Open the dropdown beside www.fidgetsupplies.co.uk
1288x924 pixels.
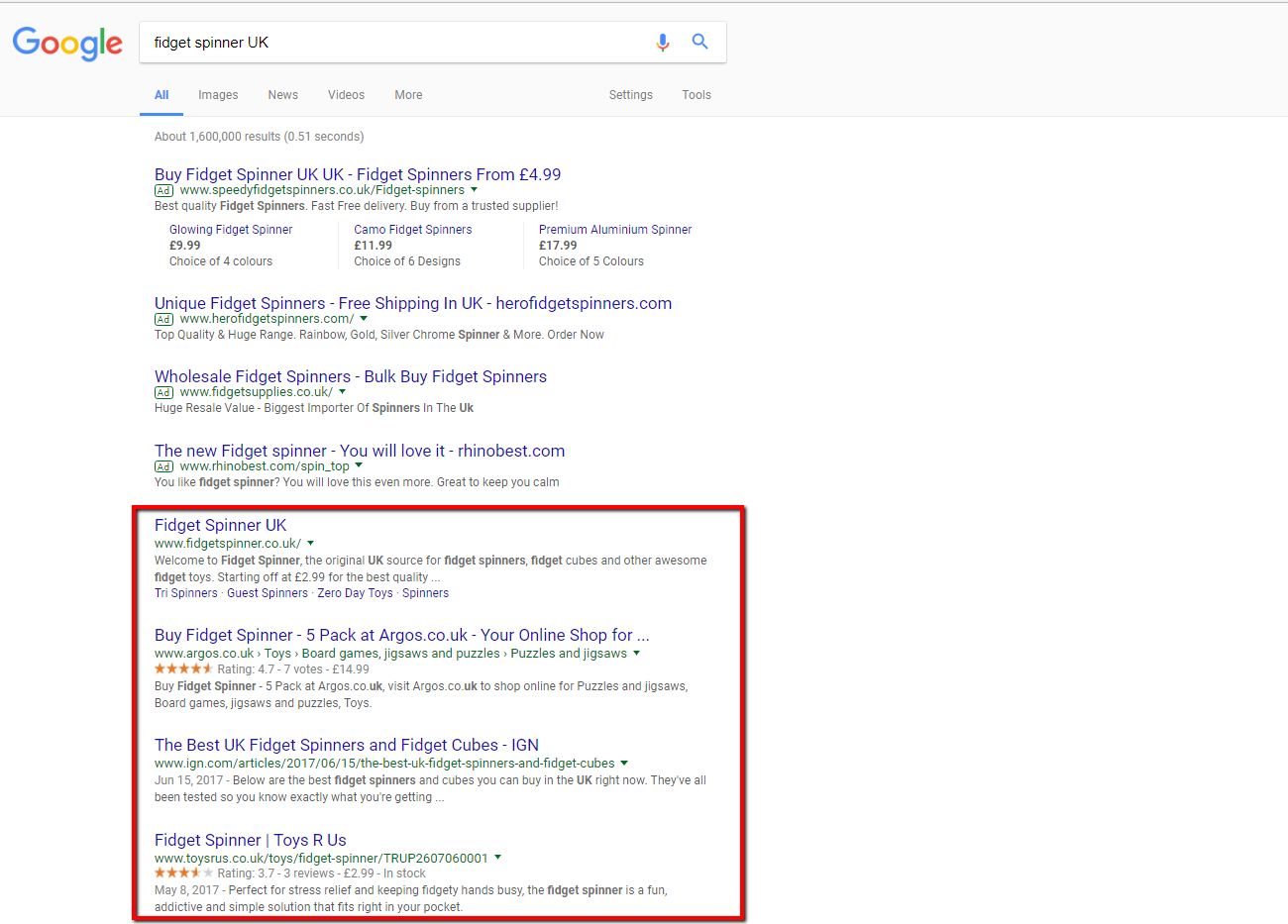(342, 391)
